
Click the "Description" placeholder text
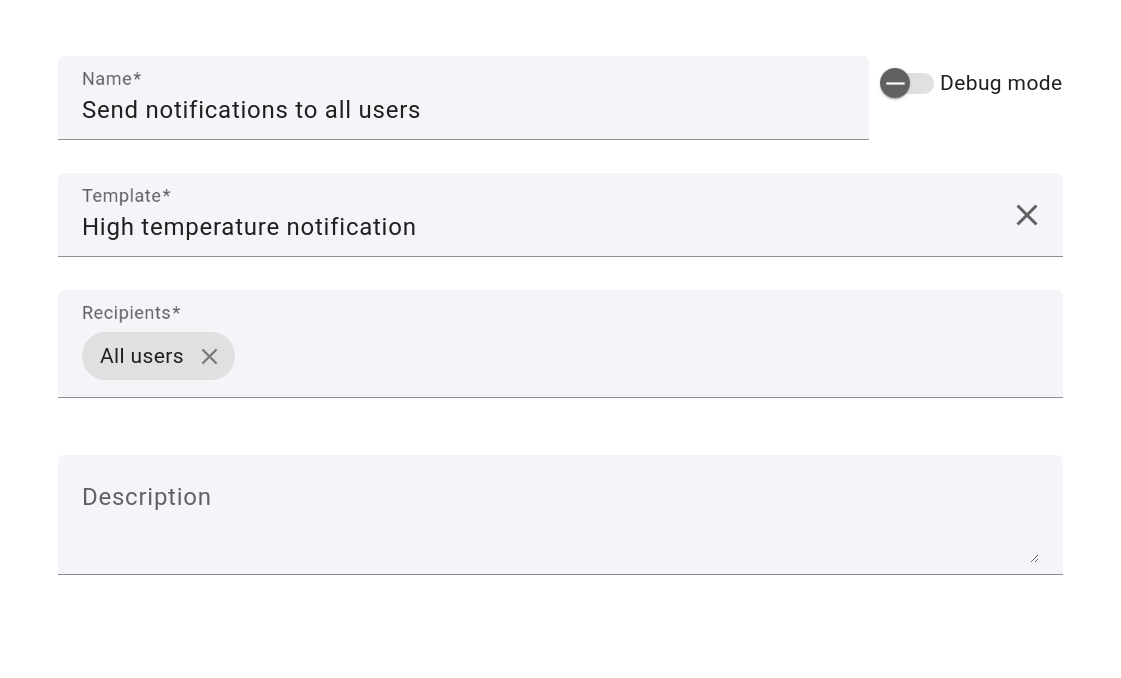pyautogui.click(x=146, y=497)
